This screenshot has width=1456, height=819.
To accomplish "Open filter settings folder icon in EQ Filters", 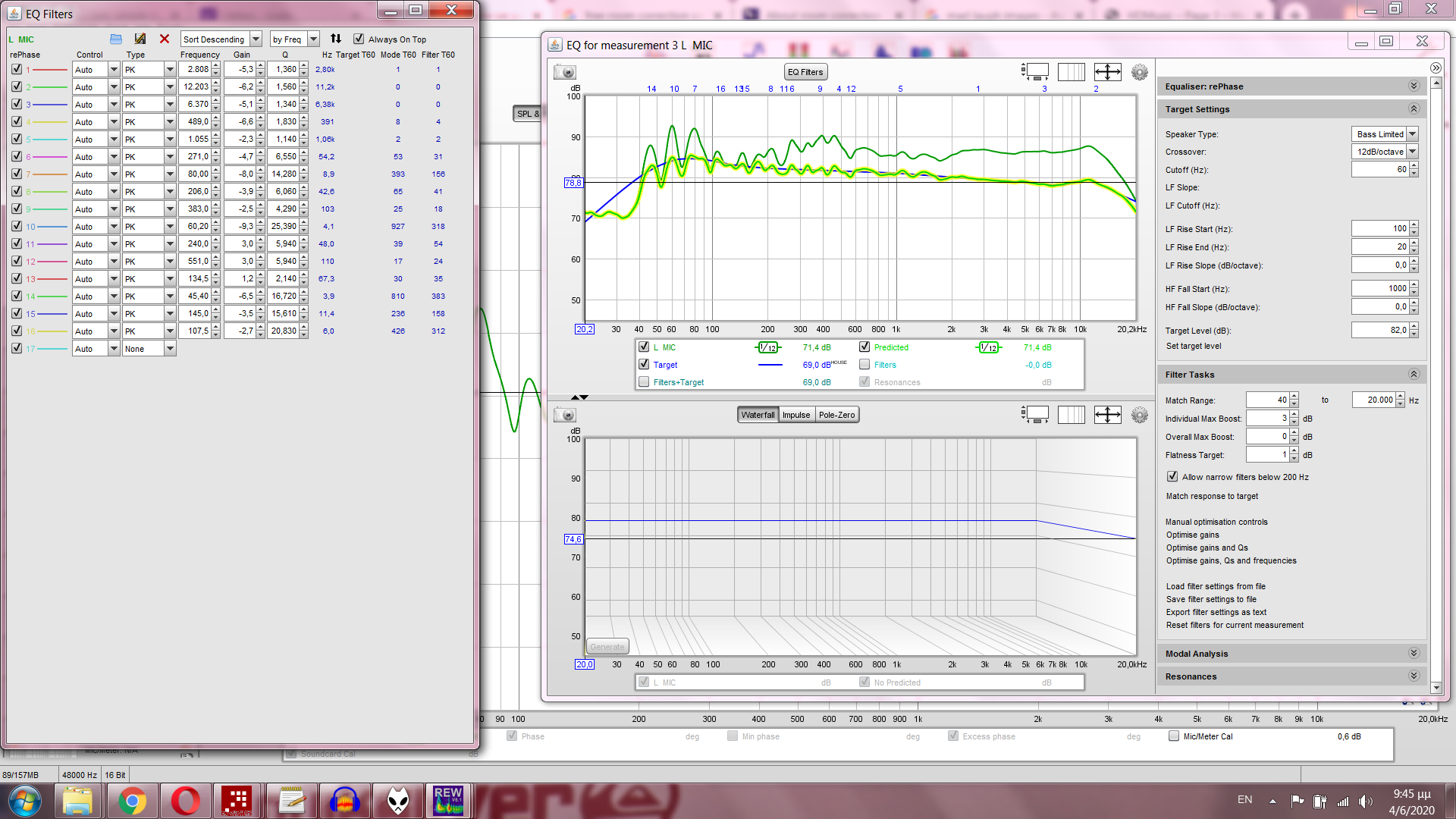I will tap(116, 39).
